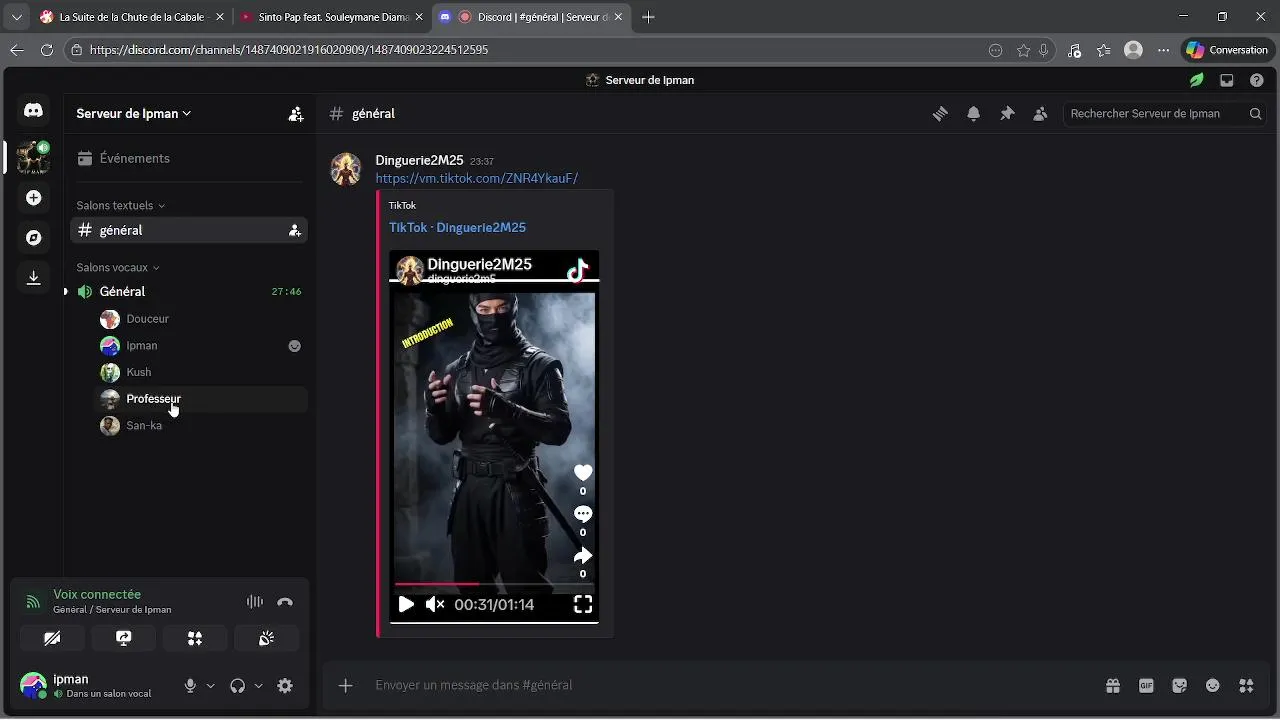Show pinned messages pin icon
Viewport: 1280px width, 720px height.
[1007, 114]
